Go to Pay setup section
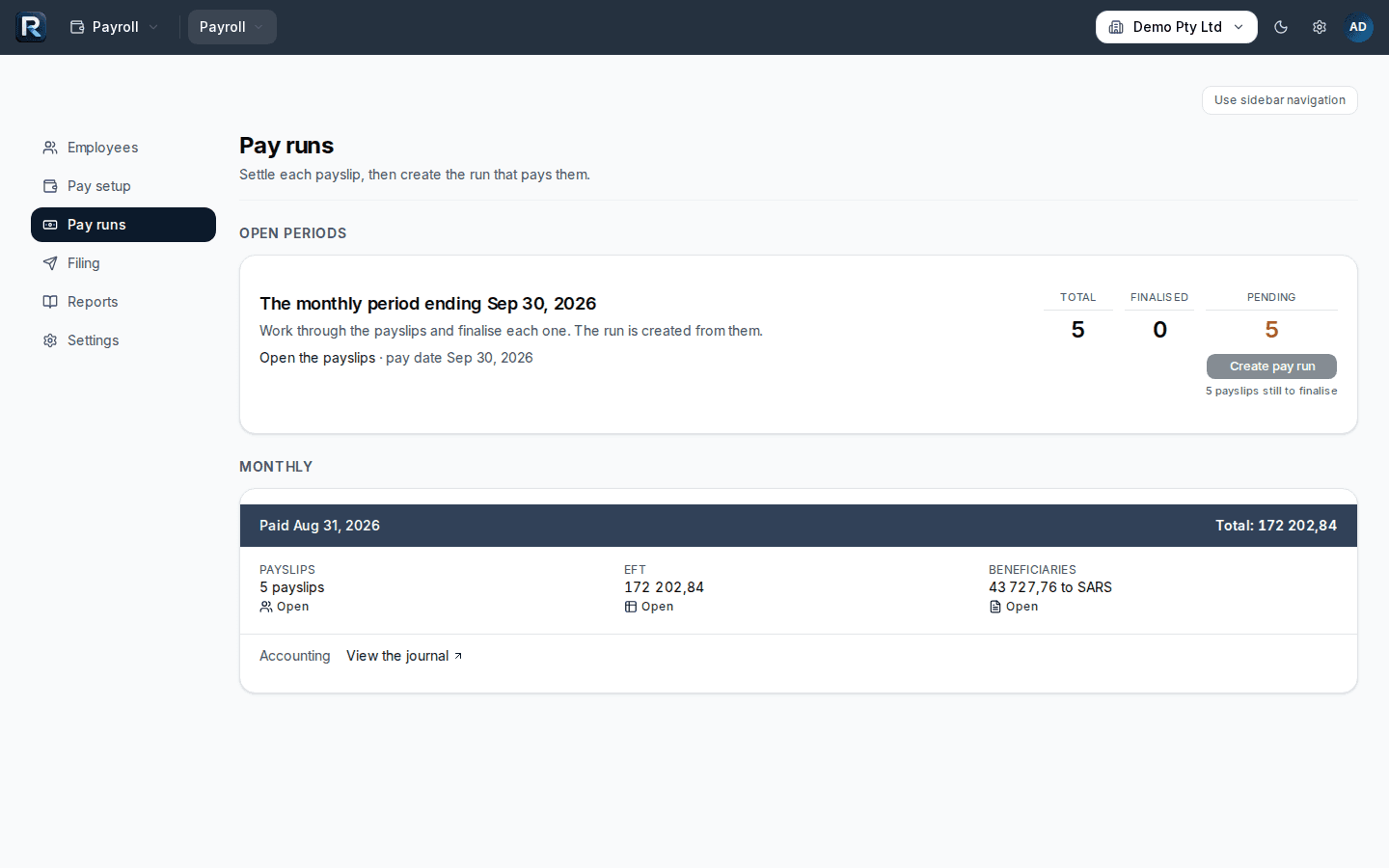 [x=123, y=186]
